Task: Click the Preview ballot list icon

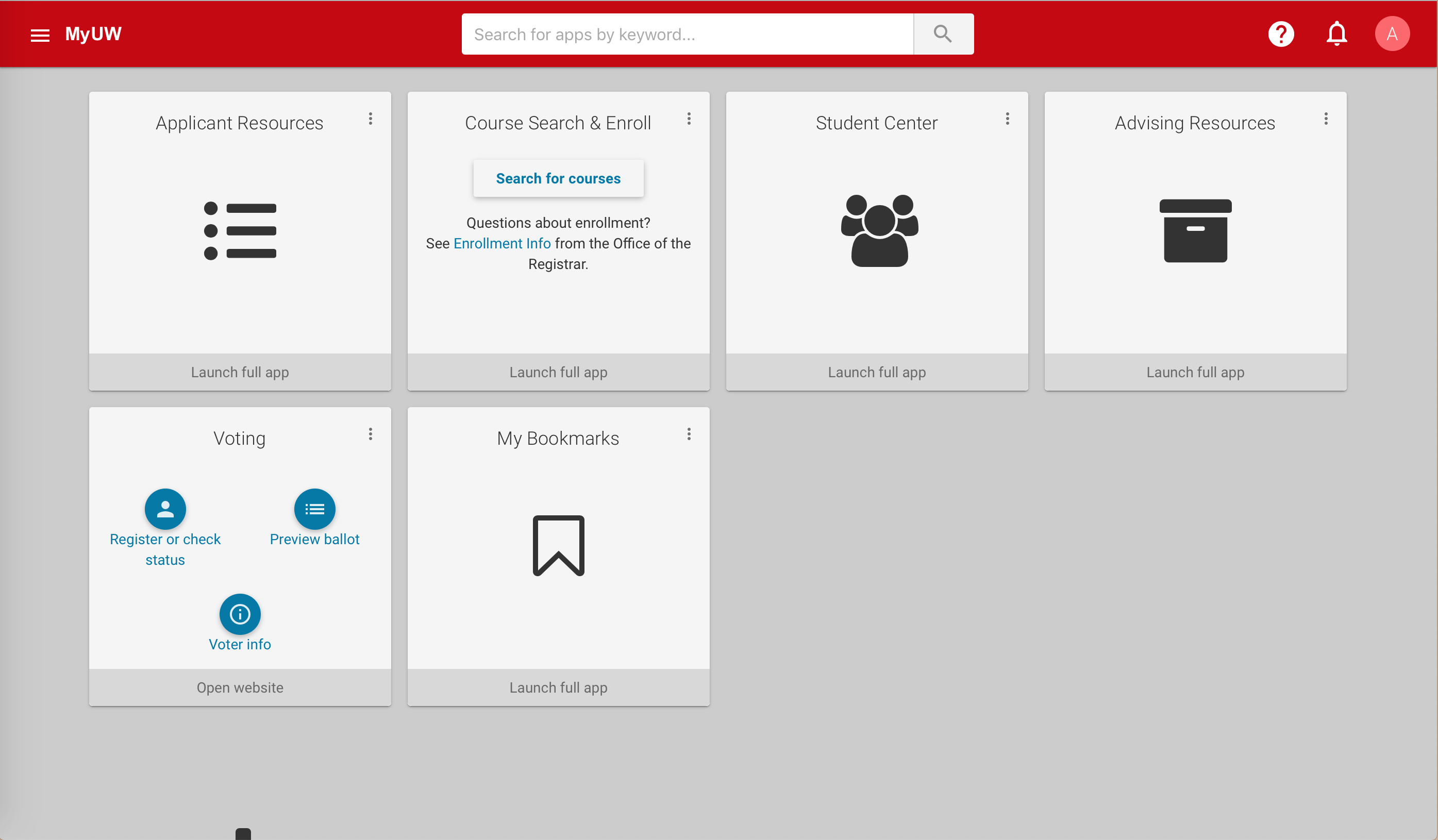Action: coord(314,509)
